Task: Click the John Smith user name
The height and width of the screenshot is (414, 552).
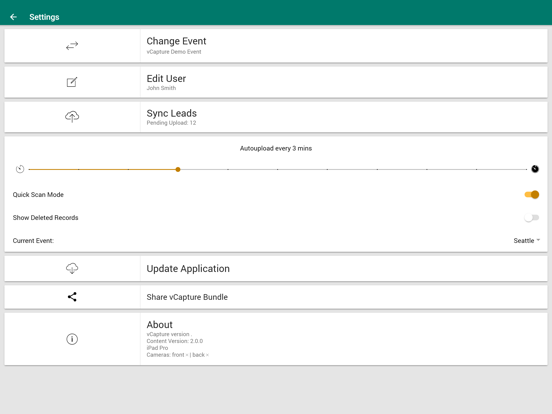Action: pos(161,88)
